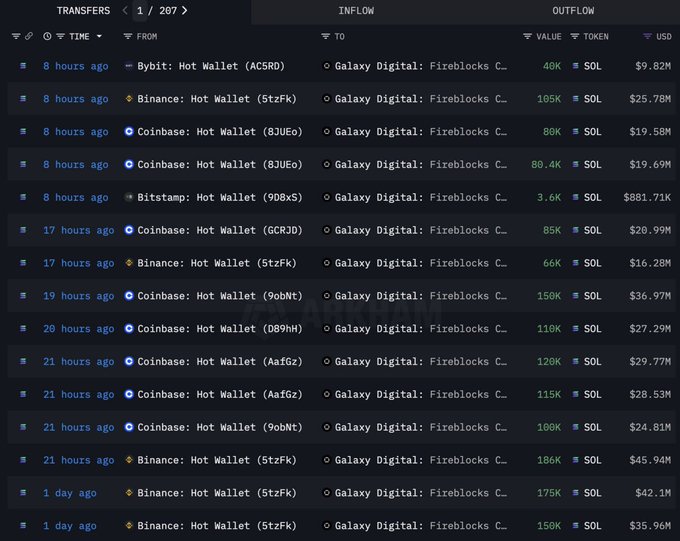This screenshot has width=680, height=541.
Task: Click the clock icon beside TIME header
Action: 47,36
